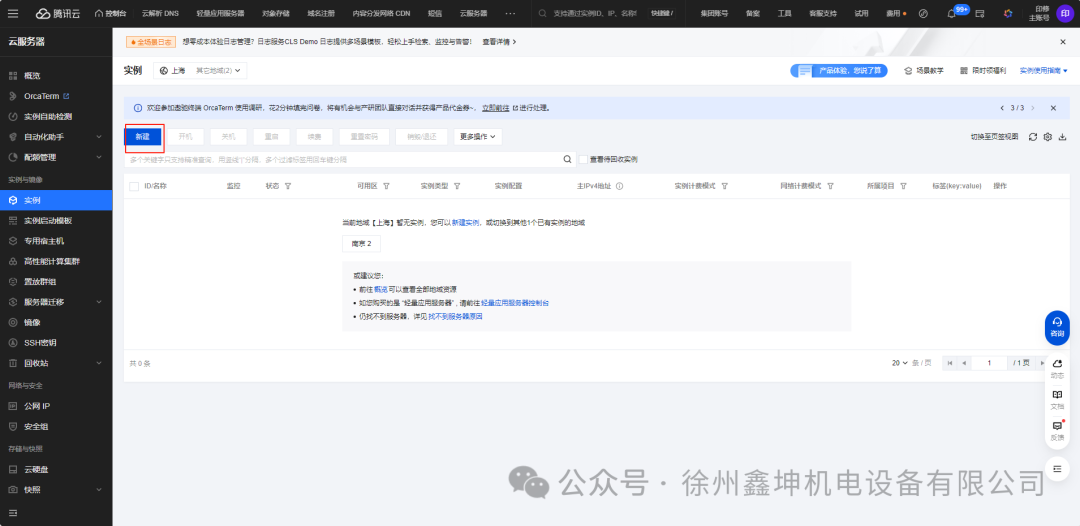
Task: Click the floating list toggle icon
Action: pyautogui.click(x=1057, y=469)
